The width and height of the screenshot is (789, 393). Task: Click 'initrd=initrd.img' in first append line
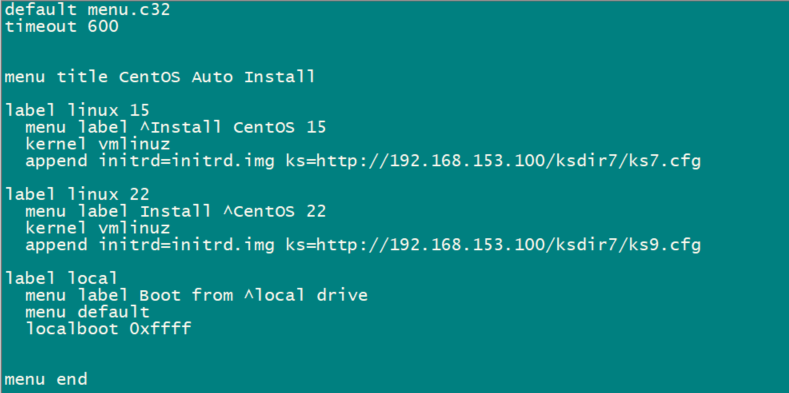(186, 161)
